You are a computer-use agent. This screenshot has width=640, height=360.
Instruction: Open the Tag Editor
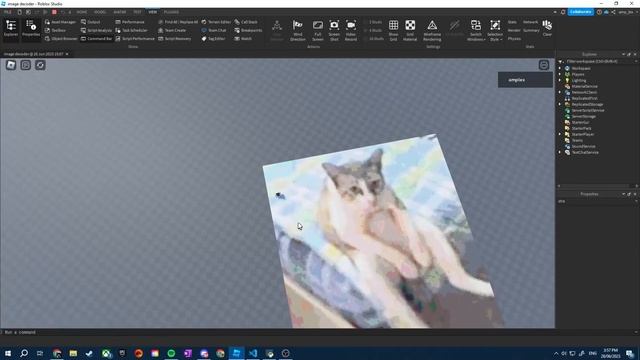pyautogui.click(x=213, y=39)
